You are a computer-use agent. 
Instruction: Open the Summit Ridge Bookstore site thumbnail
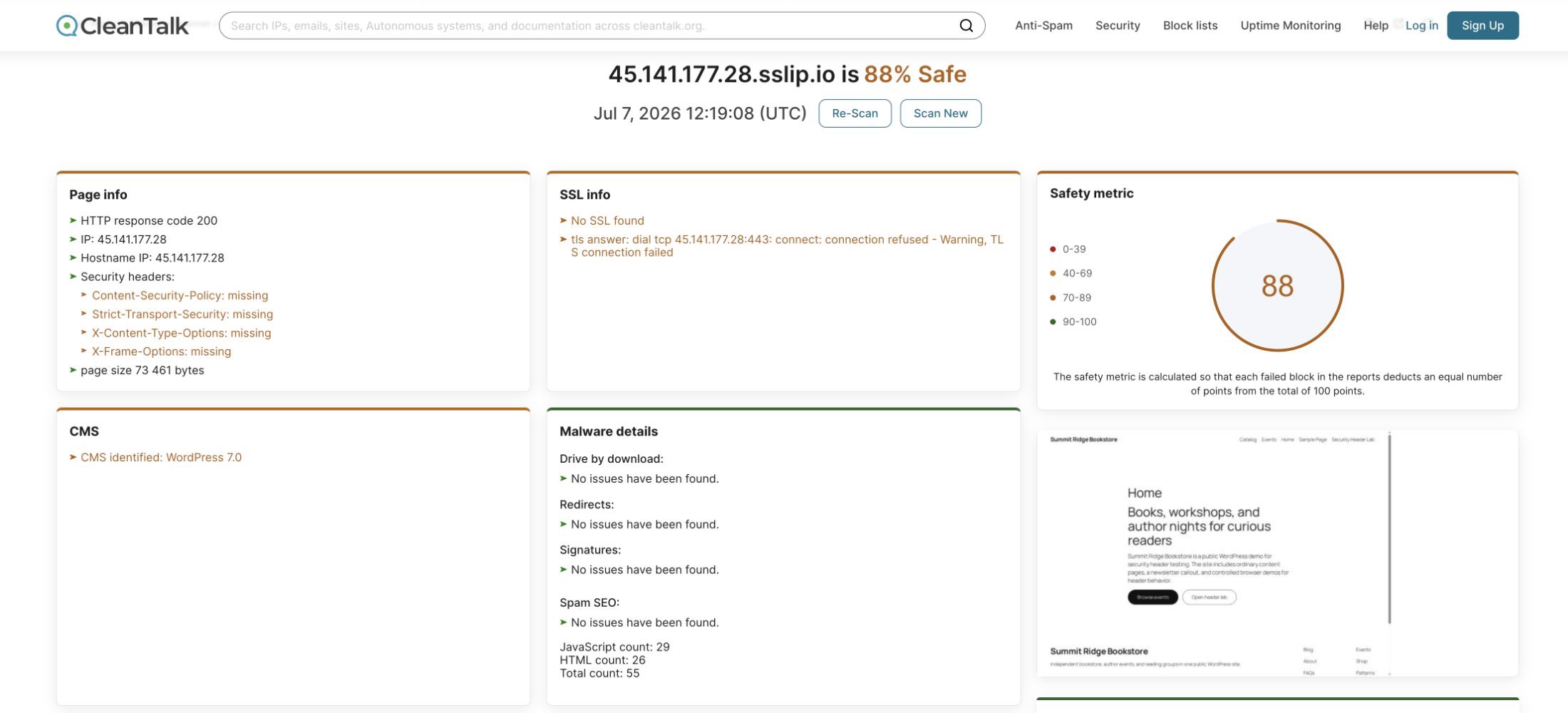pos(1277,553)
